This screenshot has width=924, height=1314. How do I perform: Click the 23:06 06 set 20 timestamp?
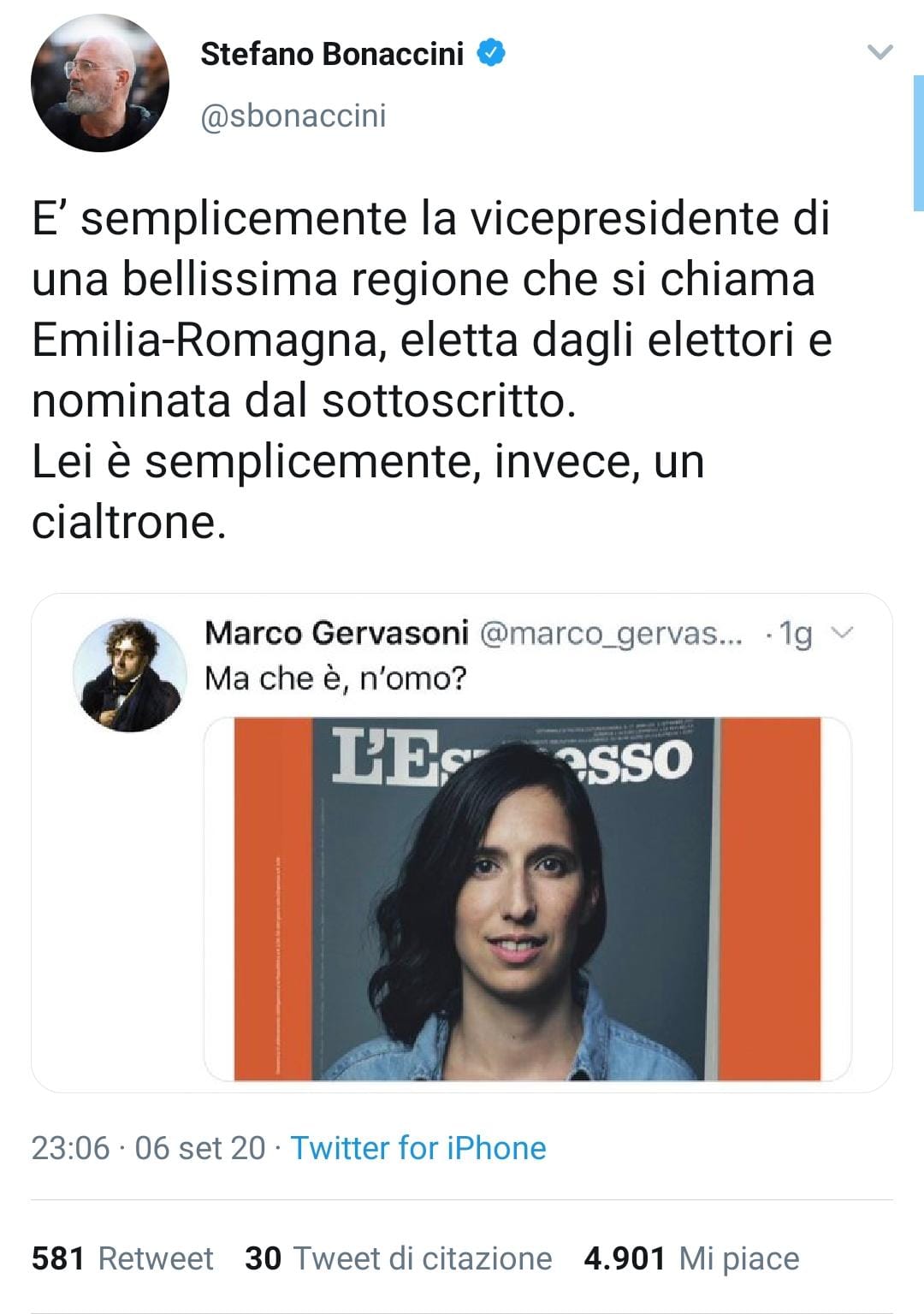(x=149, y=1148)
